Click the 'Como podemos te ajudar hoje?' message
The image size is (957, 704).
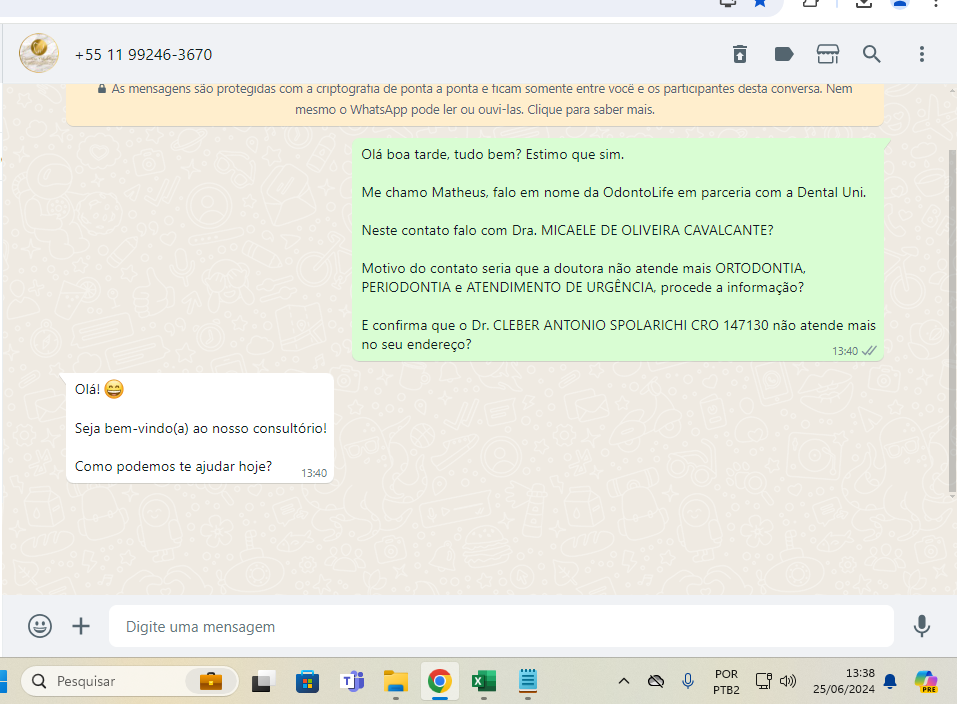point(173,466)
